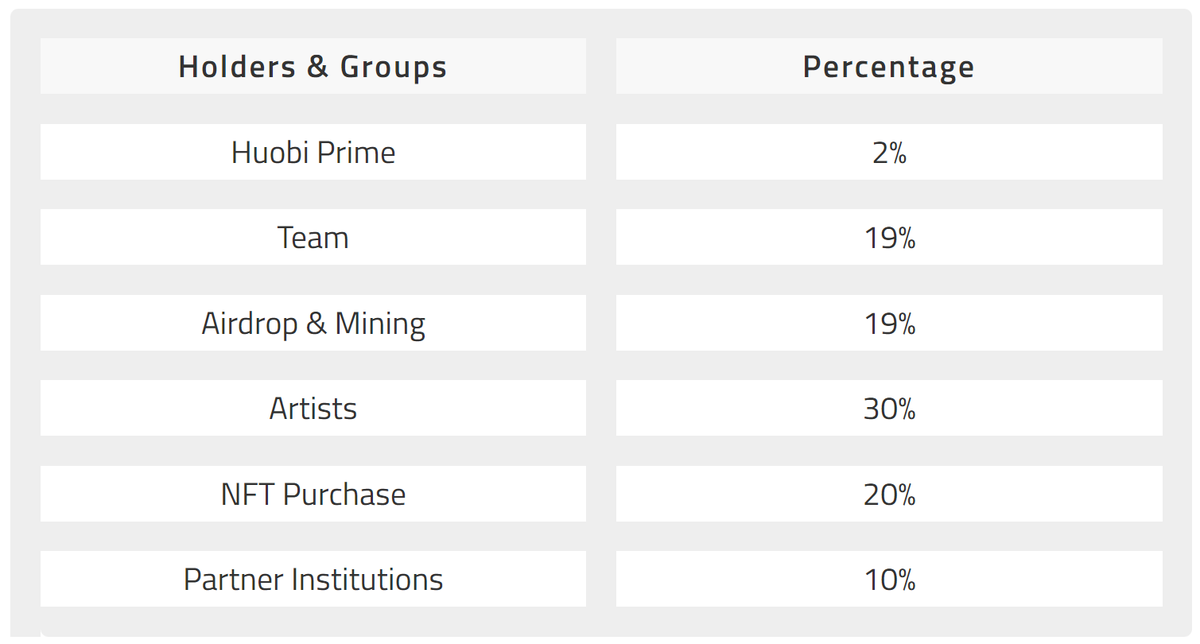Select the Artists row label
This screenshot has width=1200, height=644.
tap(313, 409)
